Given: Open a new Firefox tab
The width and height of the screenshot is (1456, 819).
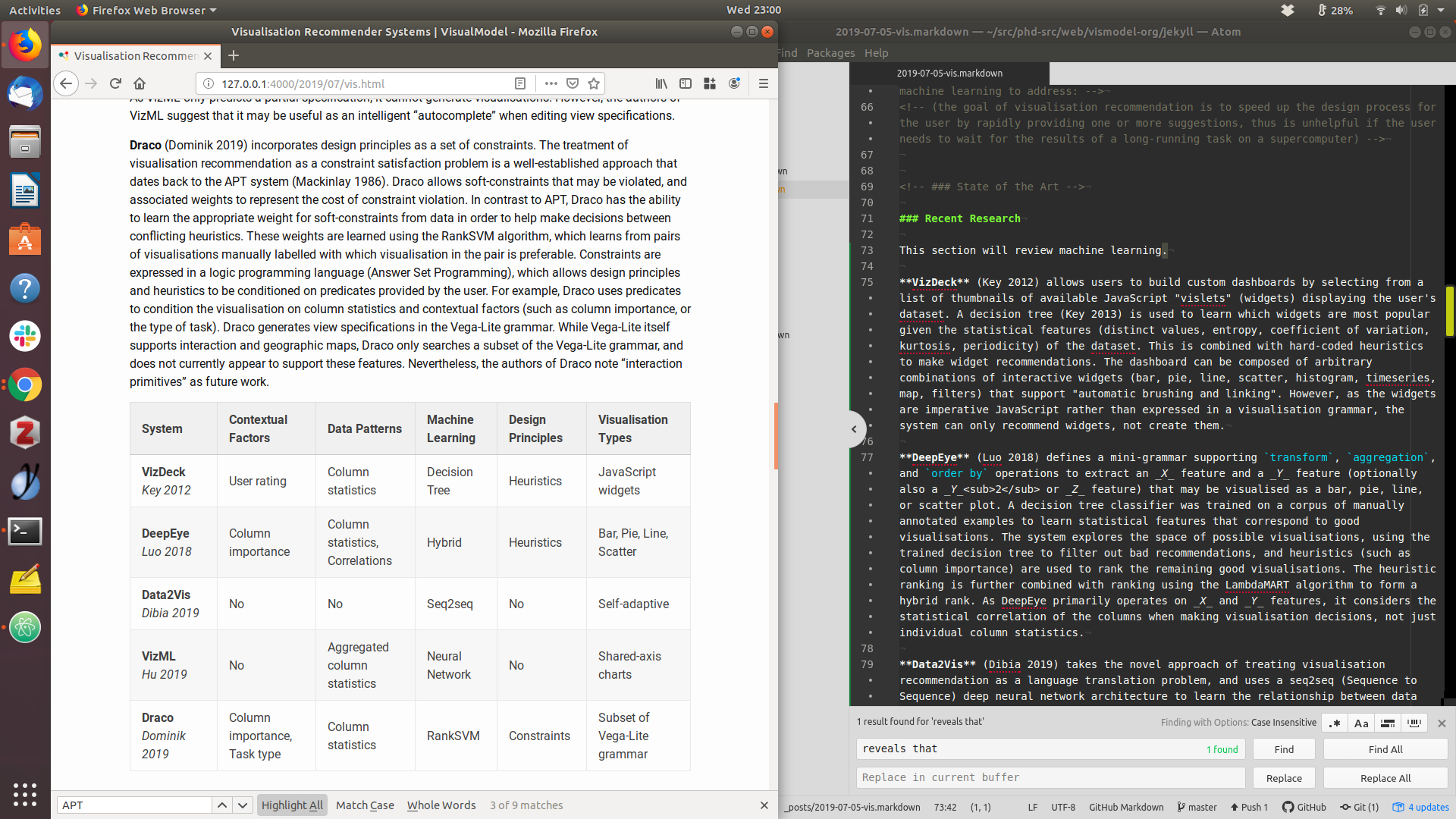Looking at the screenshot, I should click(234, 55).
